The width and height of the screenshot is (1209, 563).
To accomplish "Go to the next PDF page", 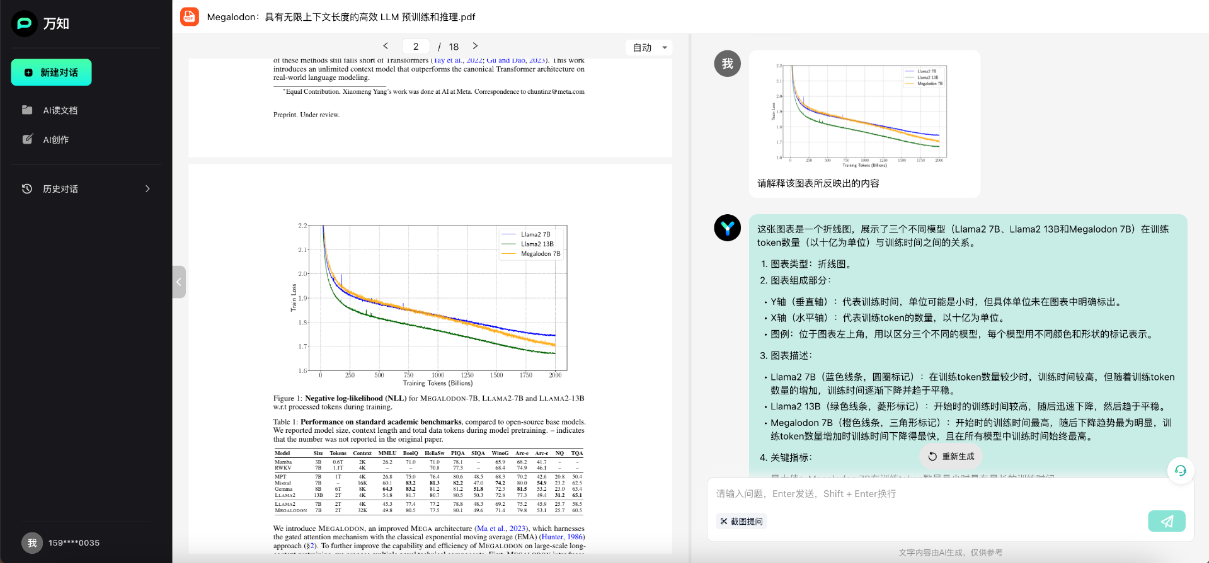I will coord(475,46).
